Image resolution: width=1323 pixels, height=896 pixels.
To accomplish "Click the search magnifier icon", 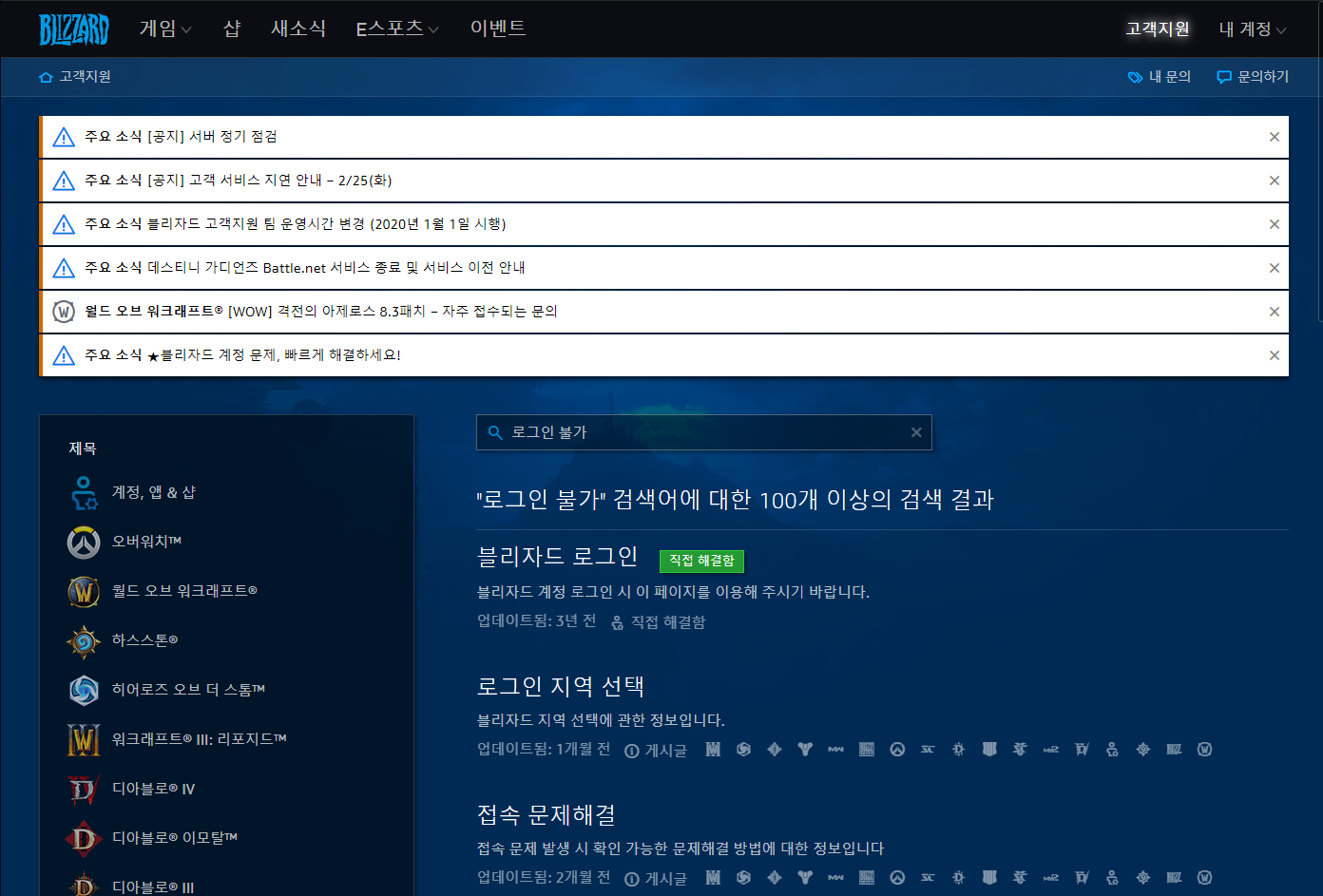I will click(495, 432).
